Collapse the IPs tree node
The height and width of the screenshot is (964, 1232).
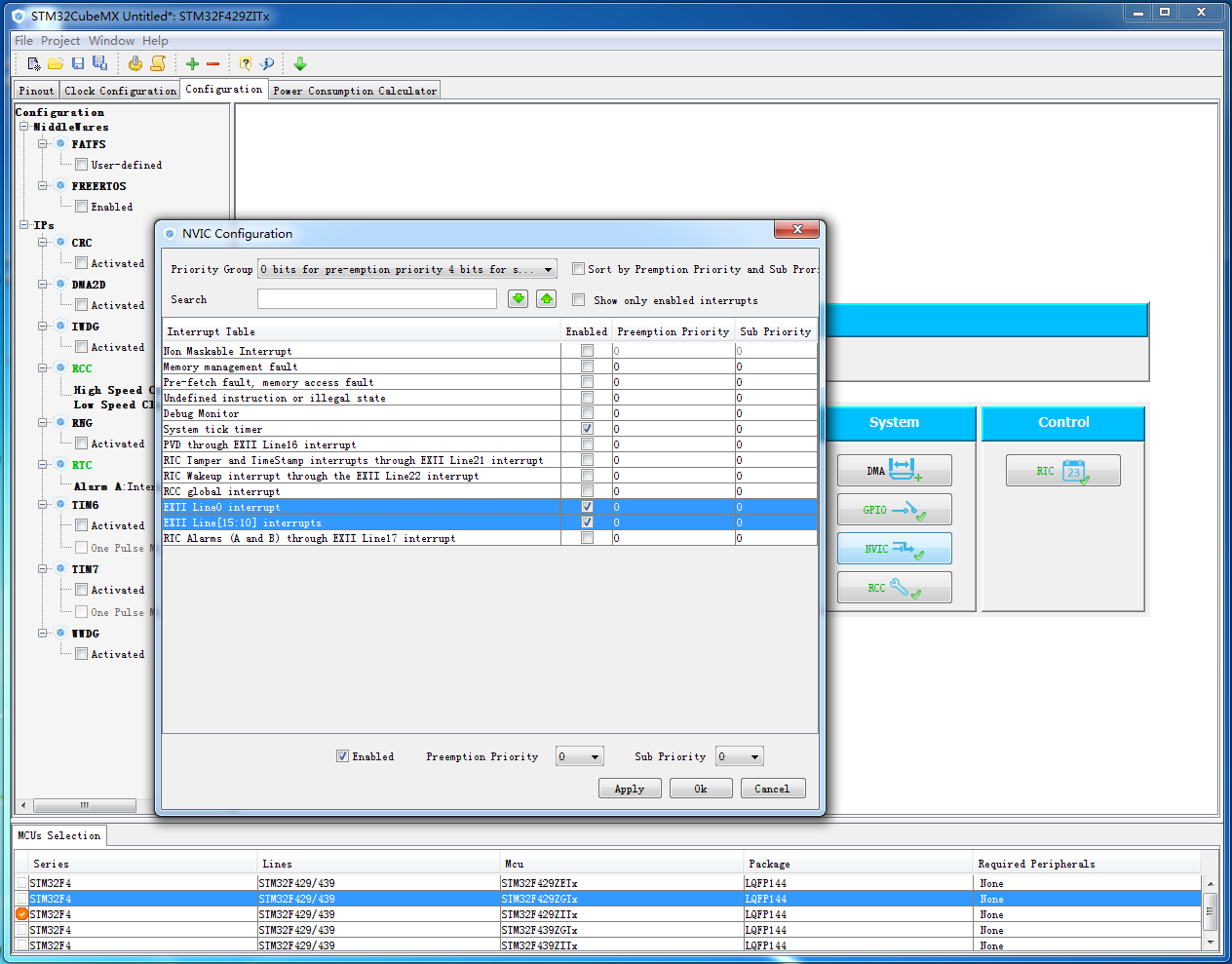coord(24,225)
